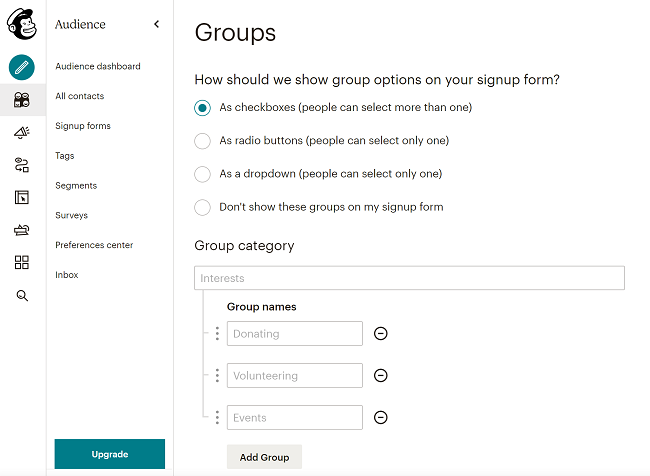Open the Automations icon in the left rail
Screen dimensions: 650x476
22,165
